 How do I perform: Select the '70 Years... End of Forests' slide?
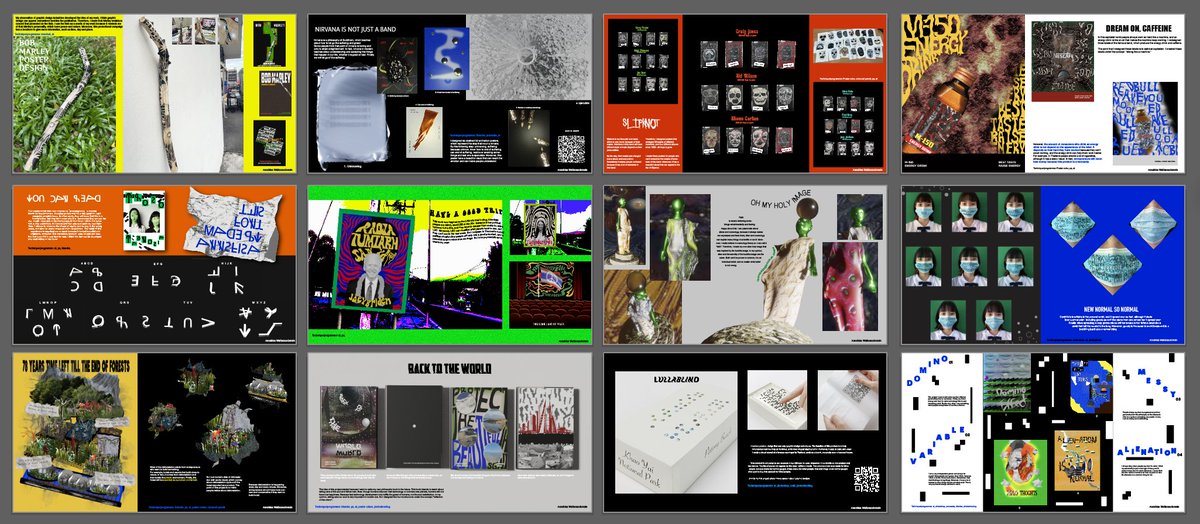pyautogui.click(x=152, y=433)
